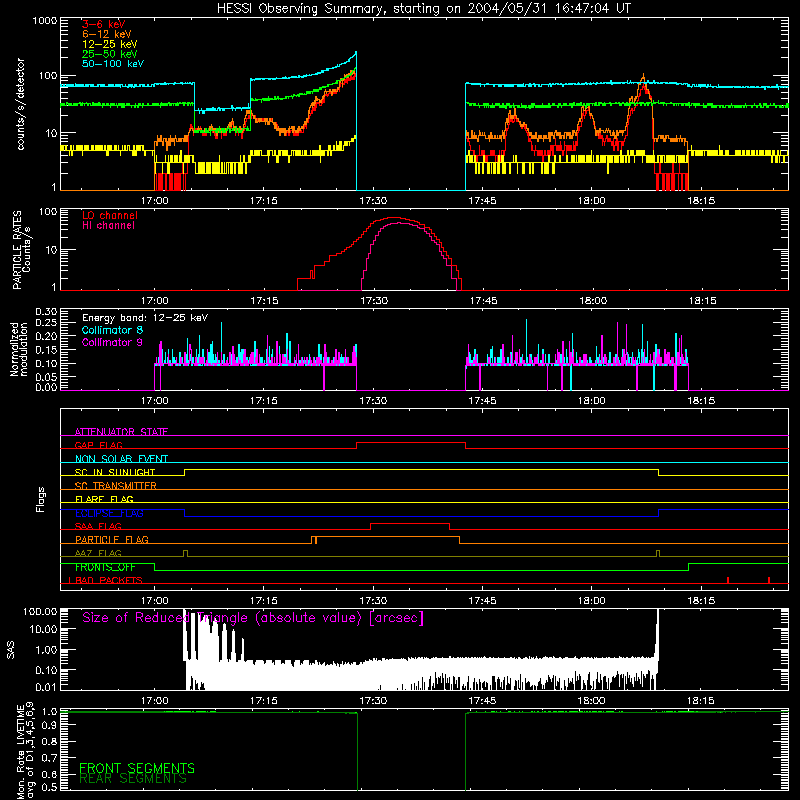Click the 100.00 tick on SAS axis
This screenshot has width=800, height=800.
click(x=40, y=612)
